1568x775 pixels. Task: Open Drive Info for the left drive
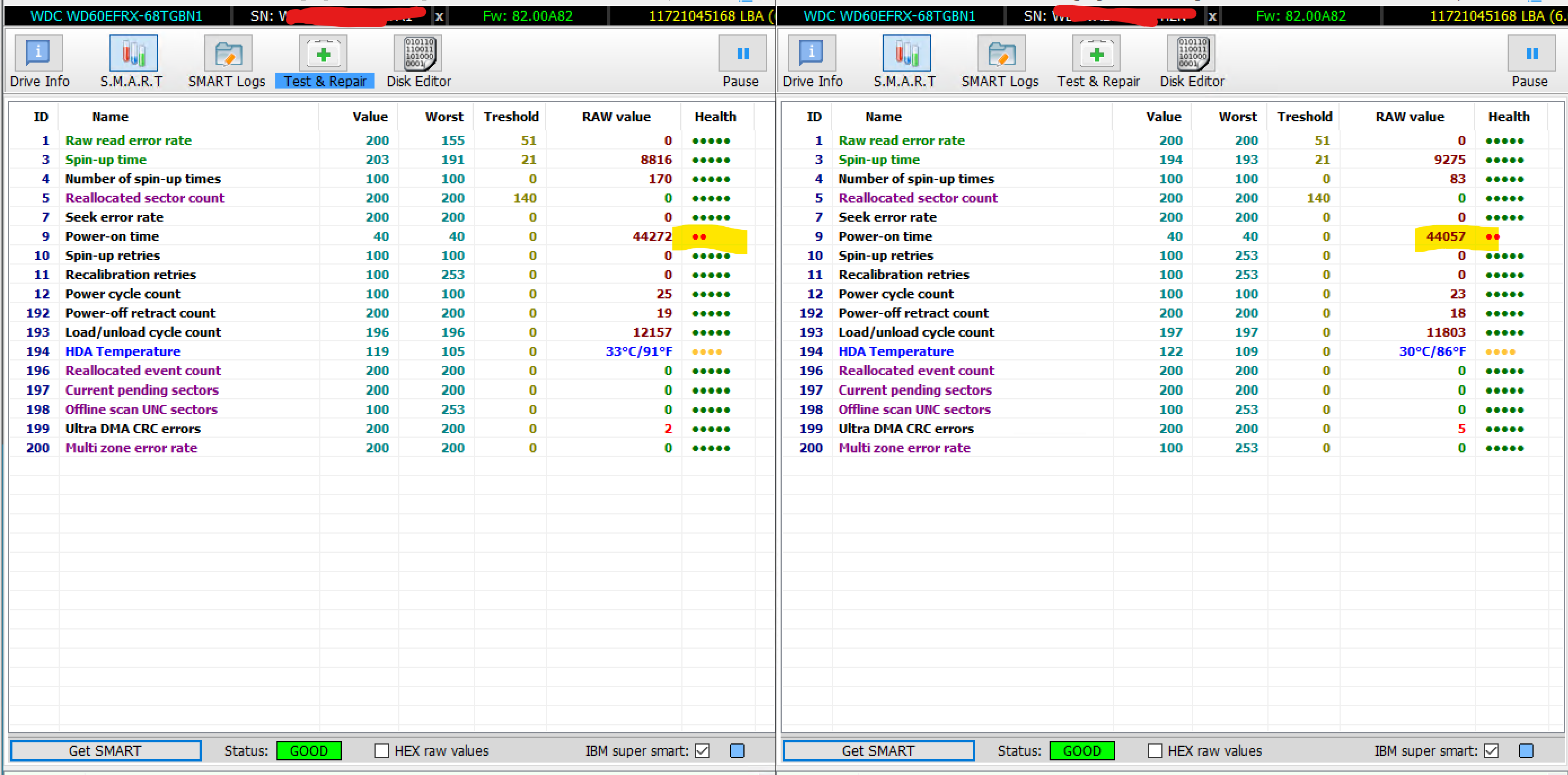38,60
